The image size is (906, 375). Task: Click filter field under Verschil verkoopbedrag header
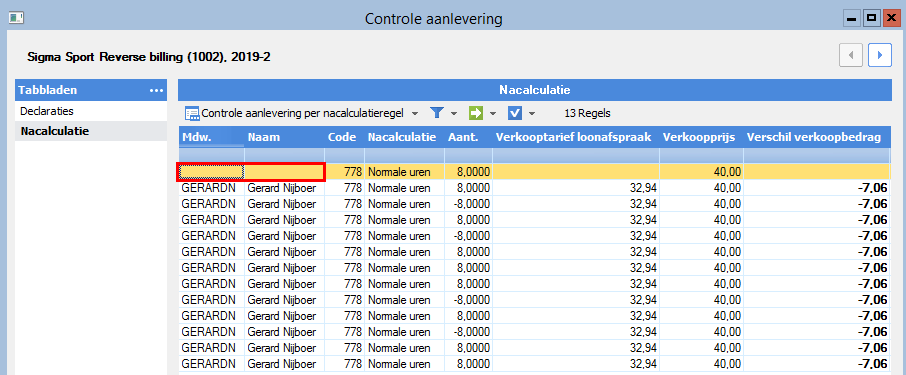(x=816, y=155)
